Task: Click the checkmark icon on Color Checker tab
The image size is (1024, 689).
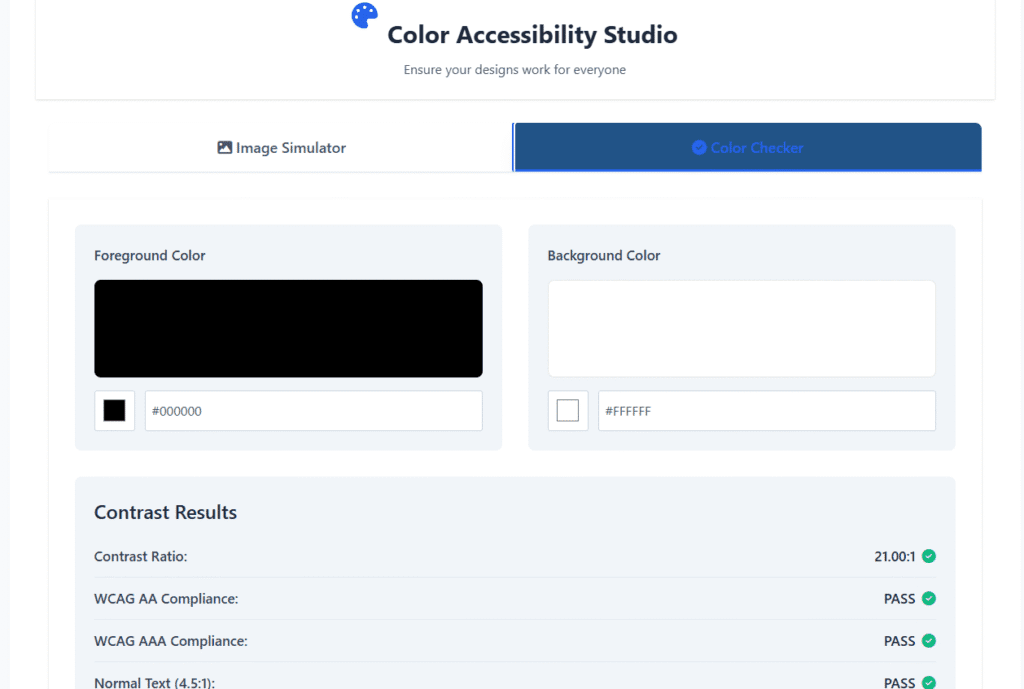Action: (x=699, y=147)
